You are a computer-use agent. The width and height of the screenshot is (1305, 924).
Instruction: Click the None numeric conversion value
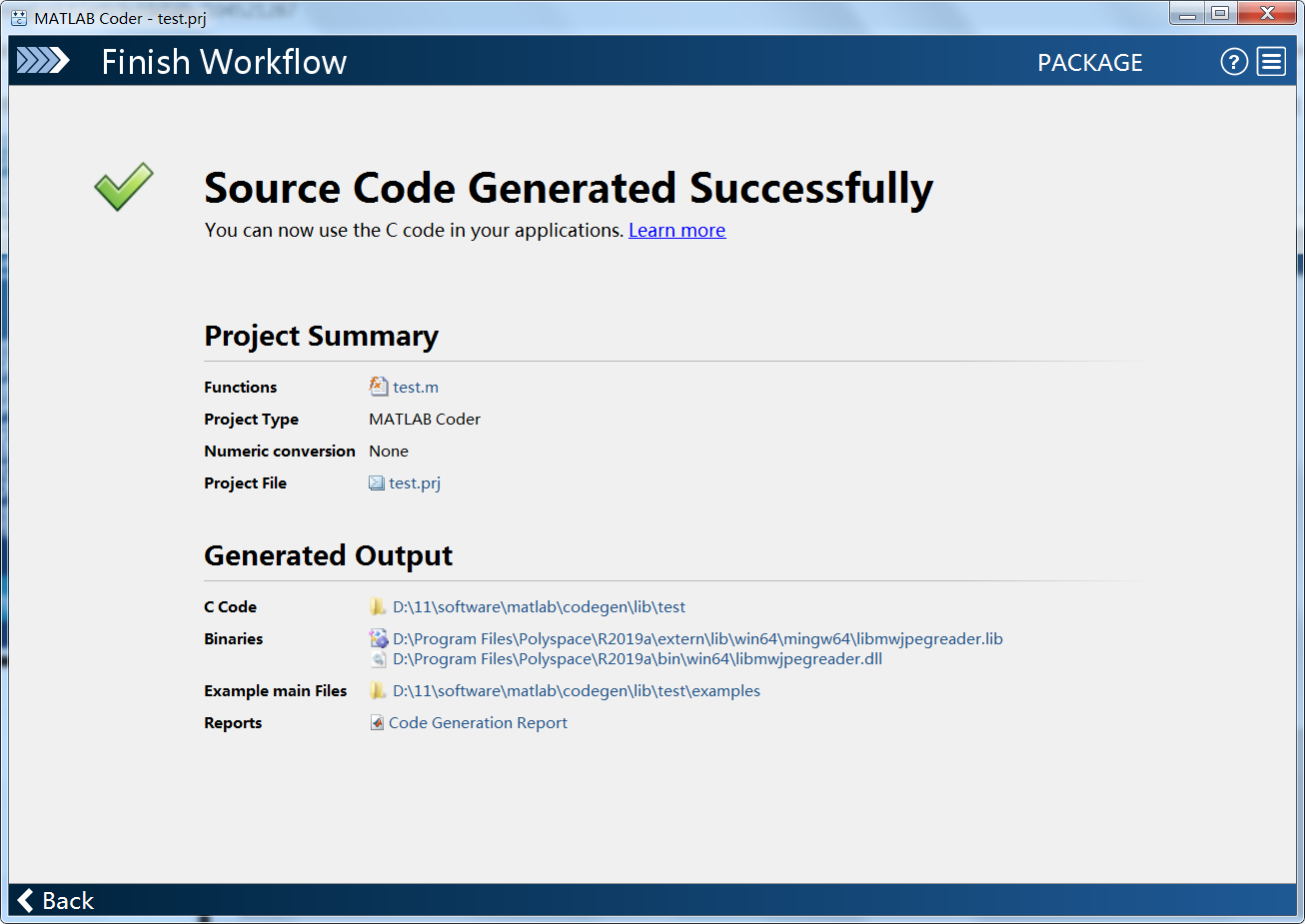389,452
